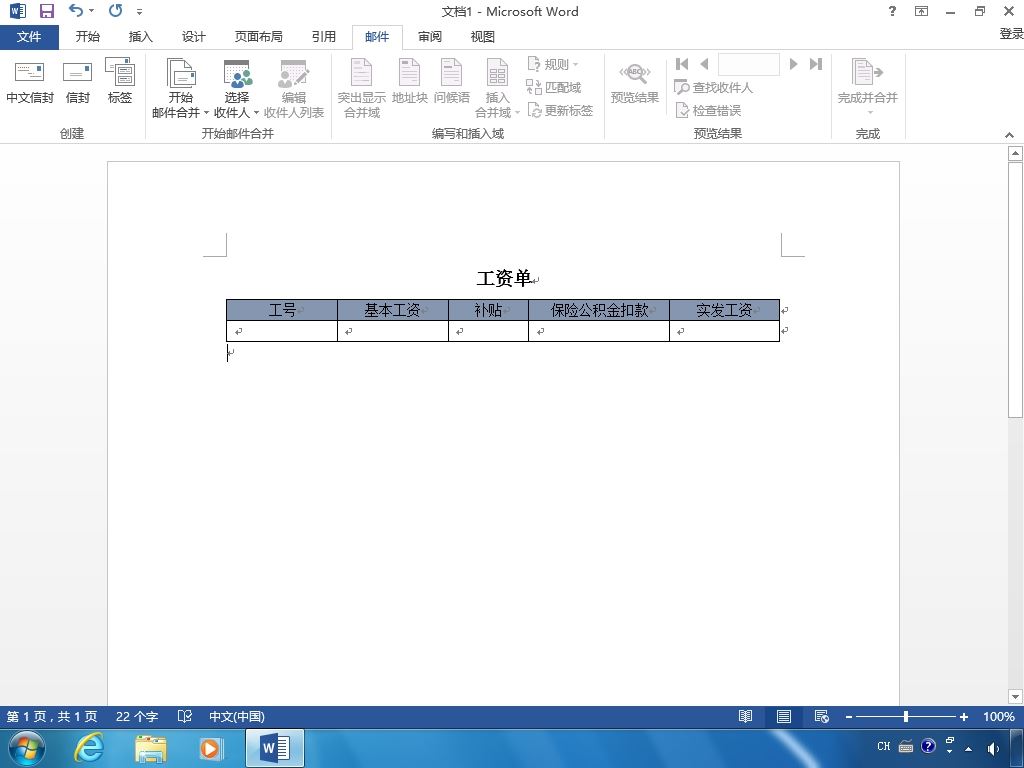Switch to Read Mode view

pos(745,716)
